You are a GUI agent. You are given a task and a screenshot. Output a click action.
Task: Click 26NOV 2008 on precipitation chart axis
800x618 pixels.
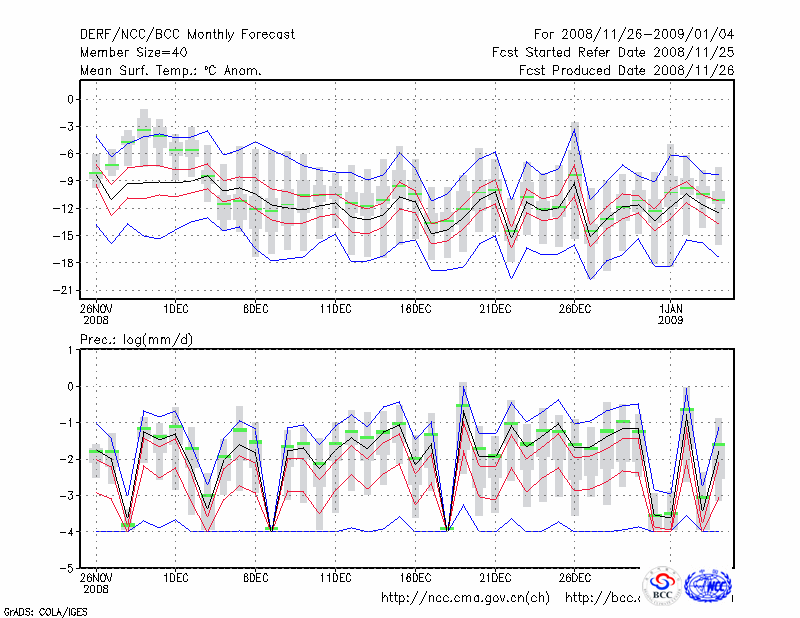click(96, 583)
